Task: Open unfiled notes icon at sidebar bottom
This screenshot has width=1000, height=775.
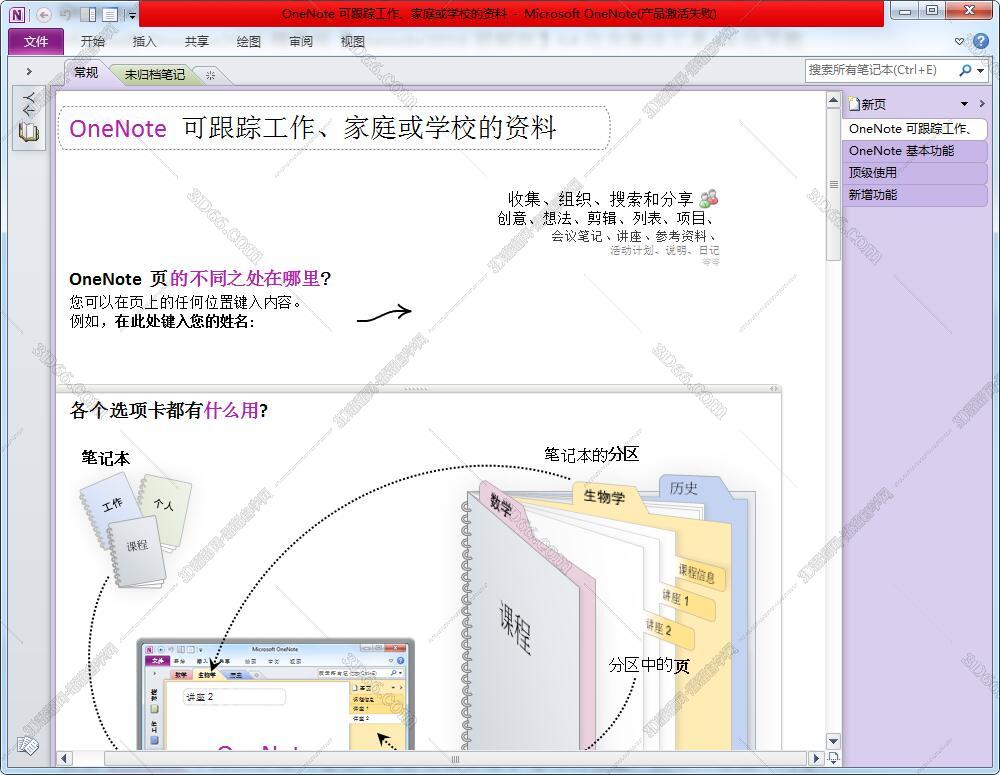Action: (x=28, y=744)
